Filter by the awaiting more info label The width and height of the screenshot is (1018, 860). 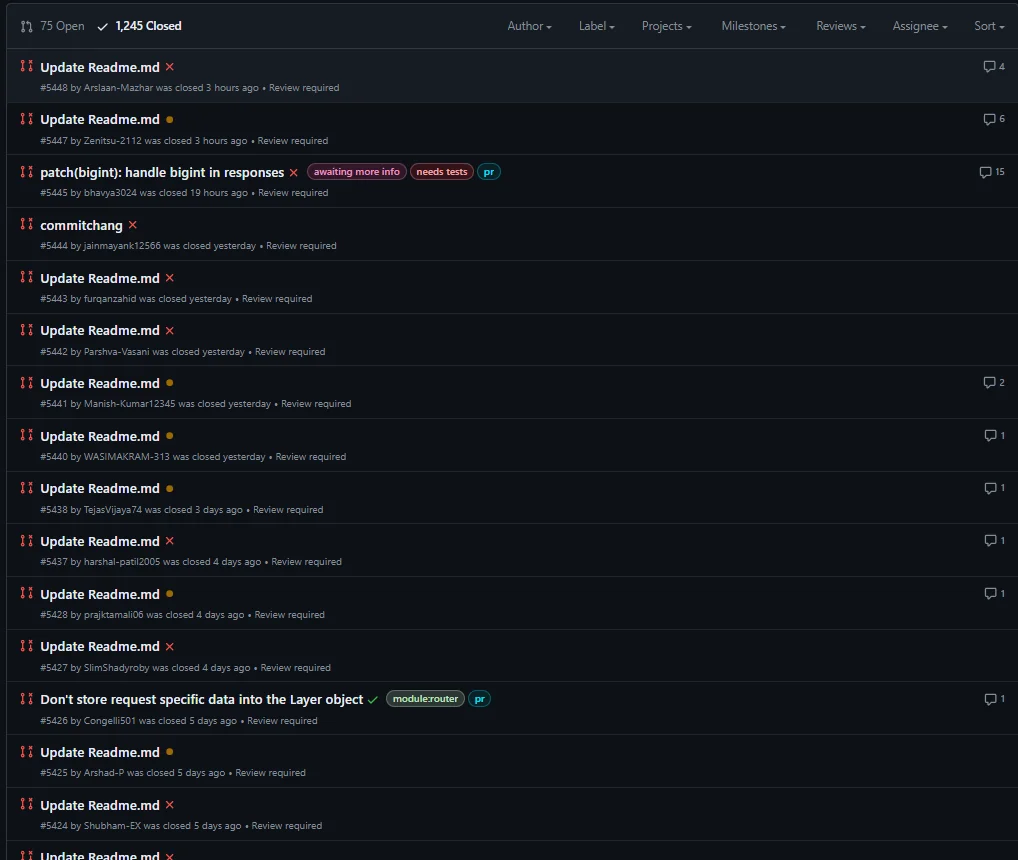point(356,172)
